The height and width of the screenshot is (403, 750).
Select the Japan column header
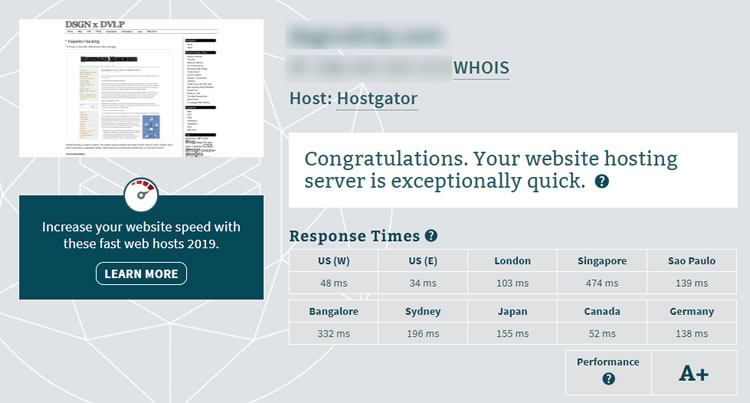click(512, 311)
